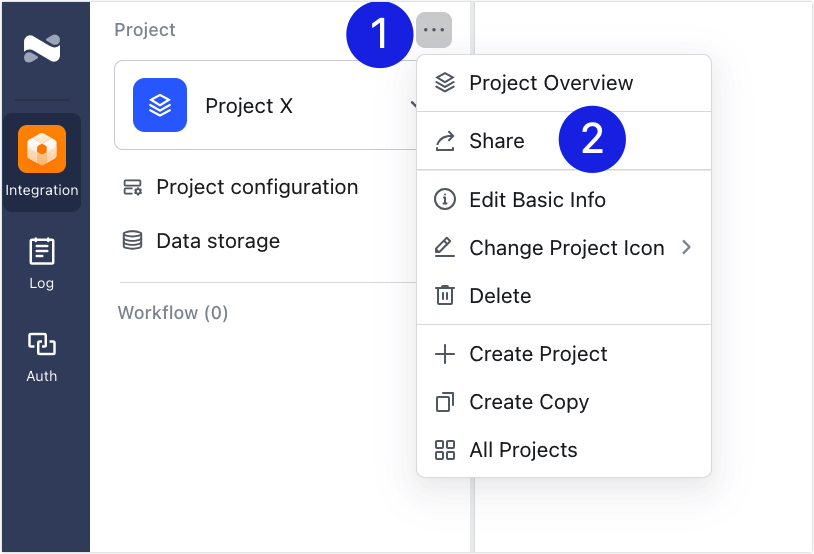Open Data storage link
814x554 pixels.
point(218,241)
